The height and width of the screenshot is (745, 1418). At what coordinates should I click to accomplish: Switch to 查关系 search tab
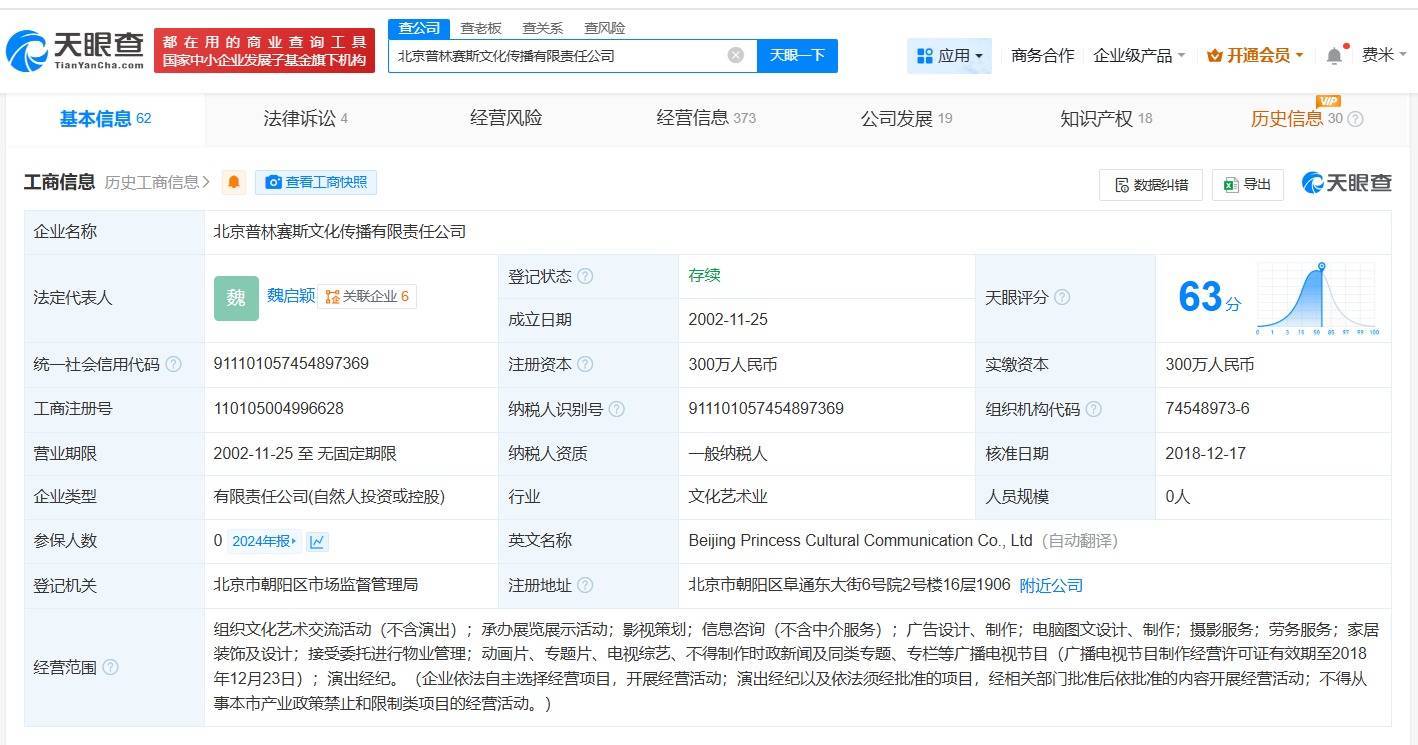point(543,28)
